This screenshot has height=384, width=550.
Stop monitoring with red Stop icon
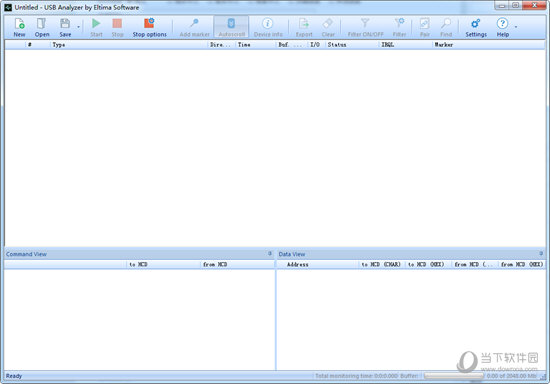point(117,27)
